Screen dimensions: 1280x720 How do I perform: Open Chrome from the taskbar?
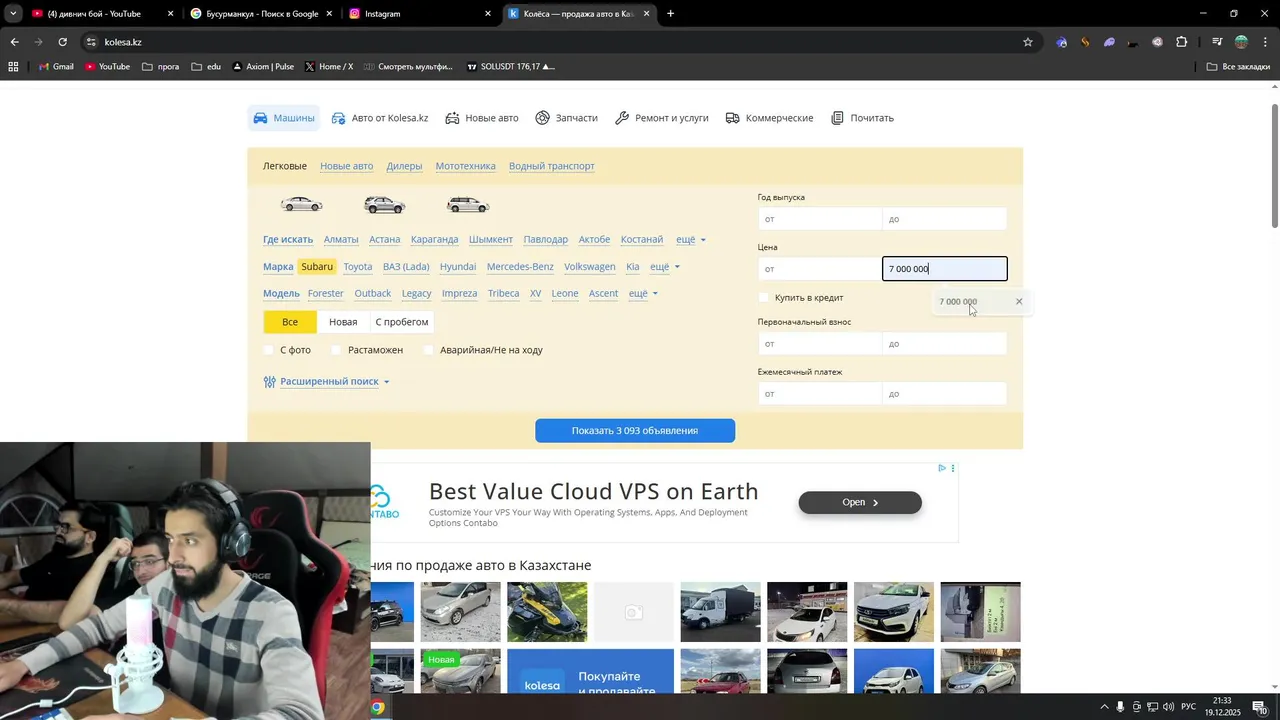pos(377,707)
